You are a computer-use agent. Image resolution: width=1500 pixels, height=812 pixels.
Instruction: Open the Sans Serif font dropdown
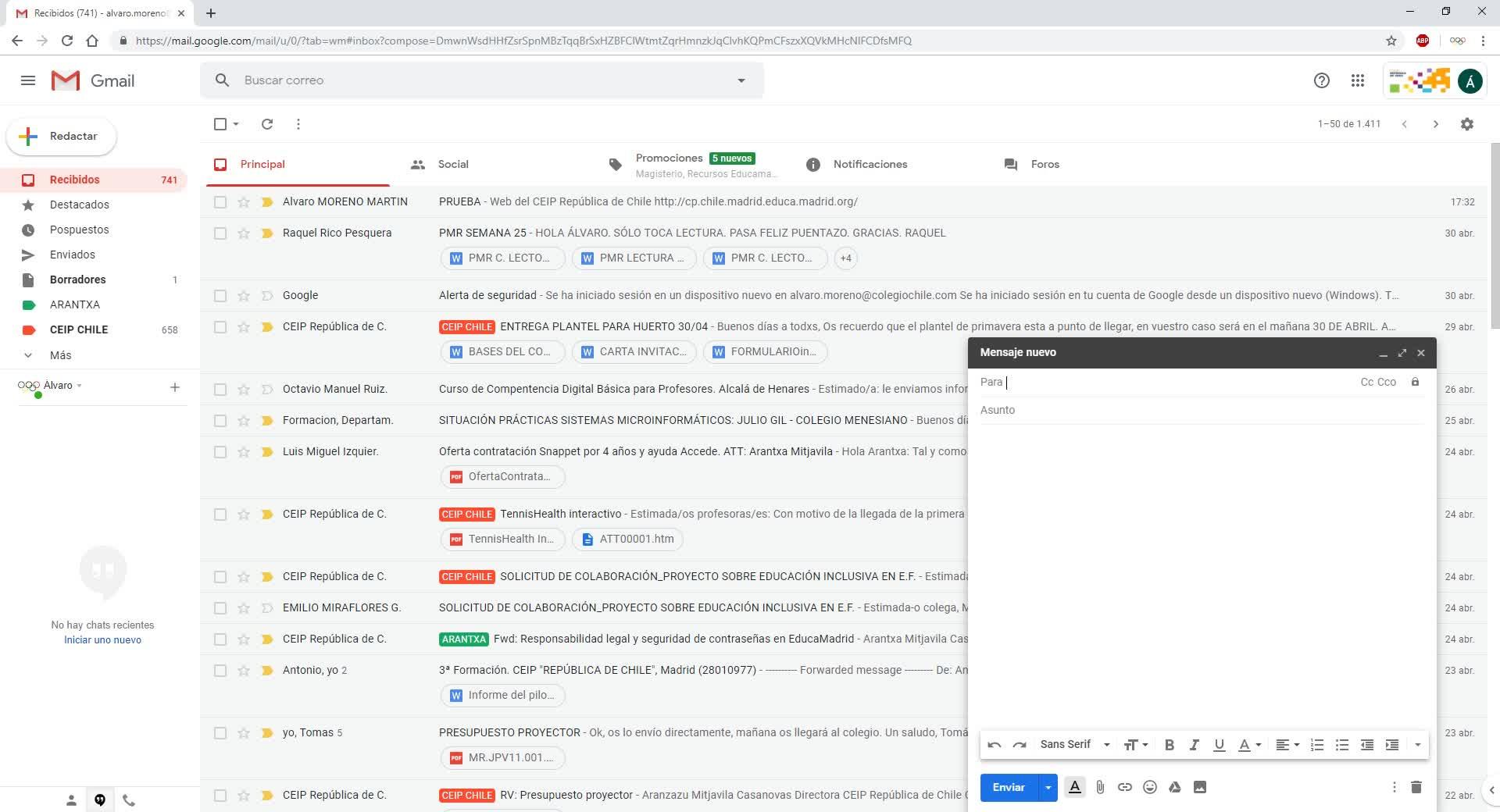point(1075,745)
